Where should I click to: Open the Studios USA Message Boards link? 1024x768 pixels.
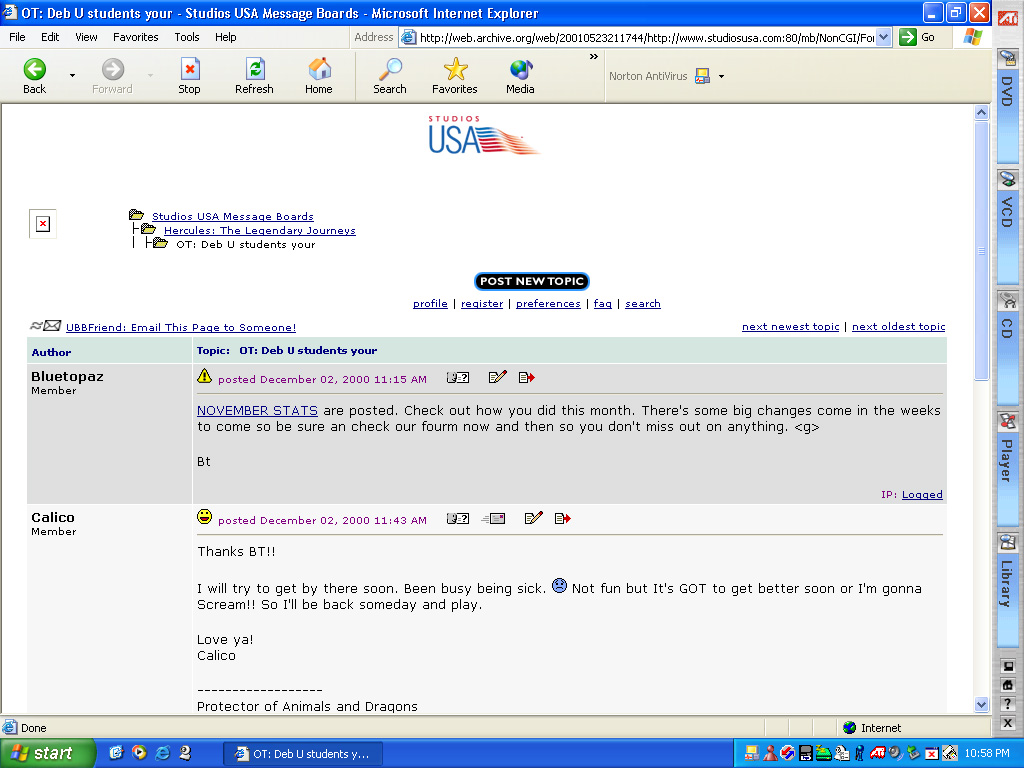click(x=232, y=216)
